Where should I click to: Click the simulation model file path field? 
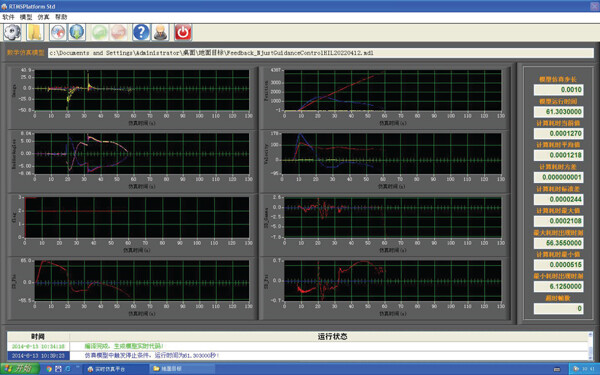point(321,53)
